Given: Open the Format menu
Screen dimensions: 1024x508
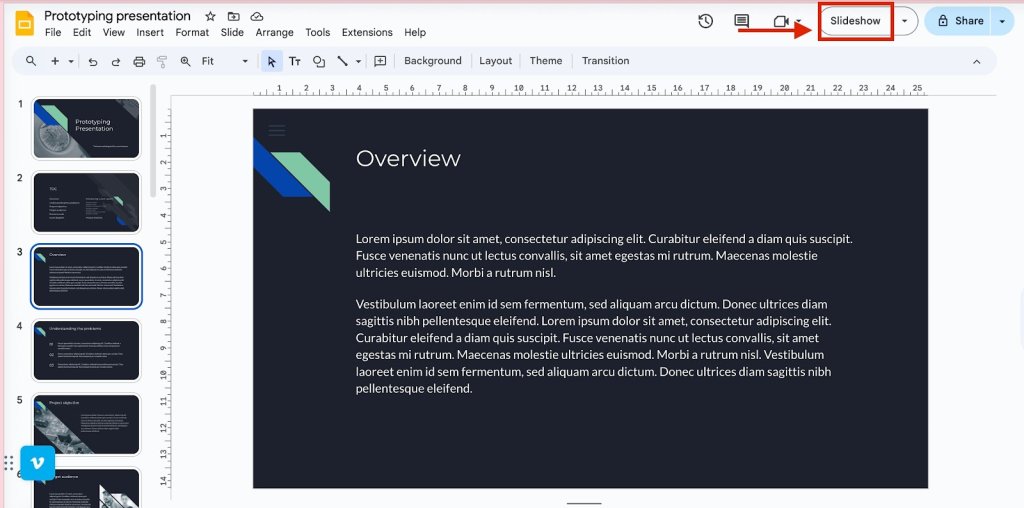Looking at the screenshot, I should pos(192,32).
